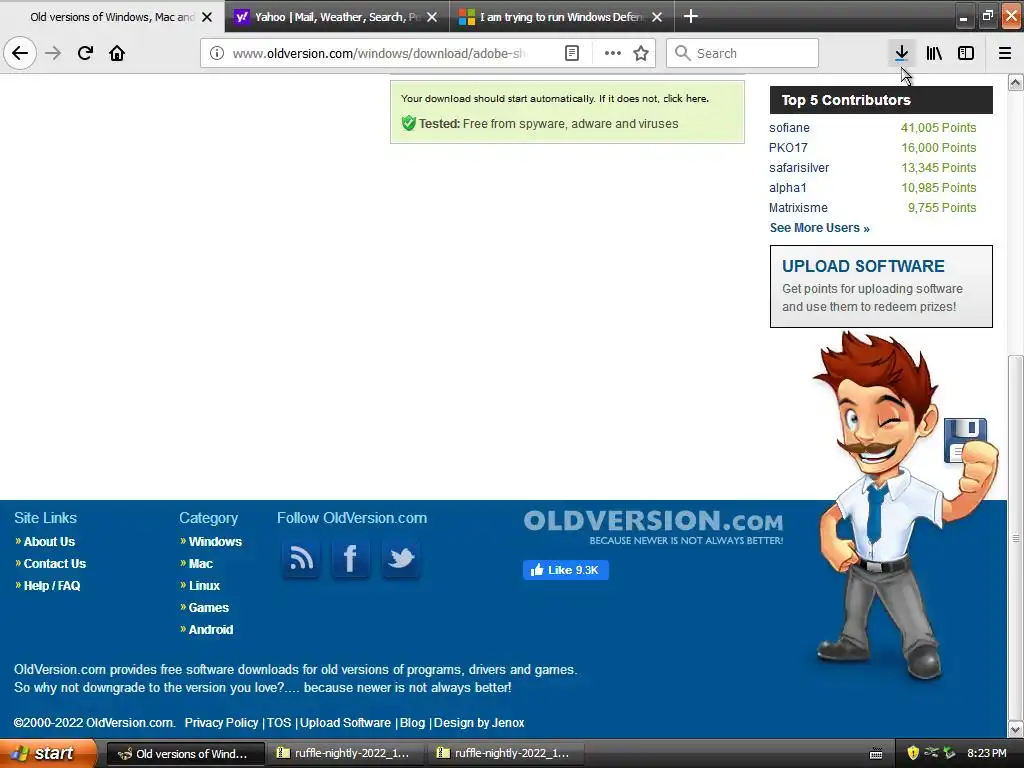
Task: Click See More Users link
Action: [820, 228]
